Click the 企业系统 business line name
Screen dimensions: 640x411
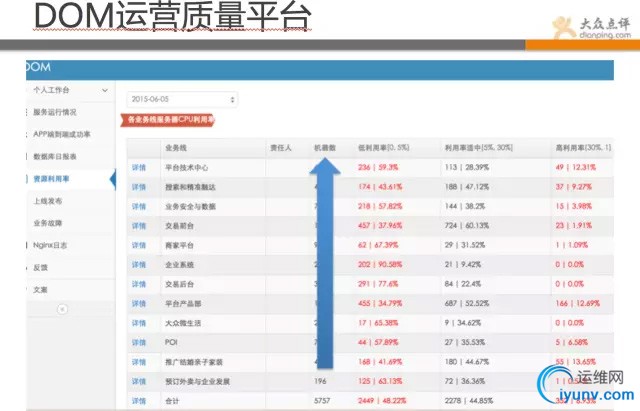[x=179, y=265]
